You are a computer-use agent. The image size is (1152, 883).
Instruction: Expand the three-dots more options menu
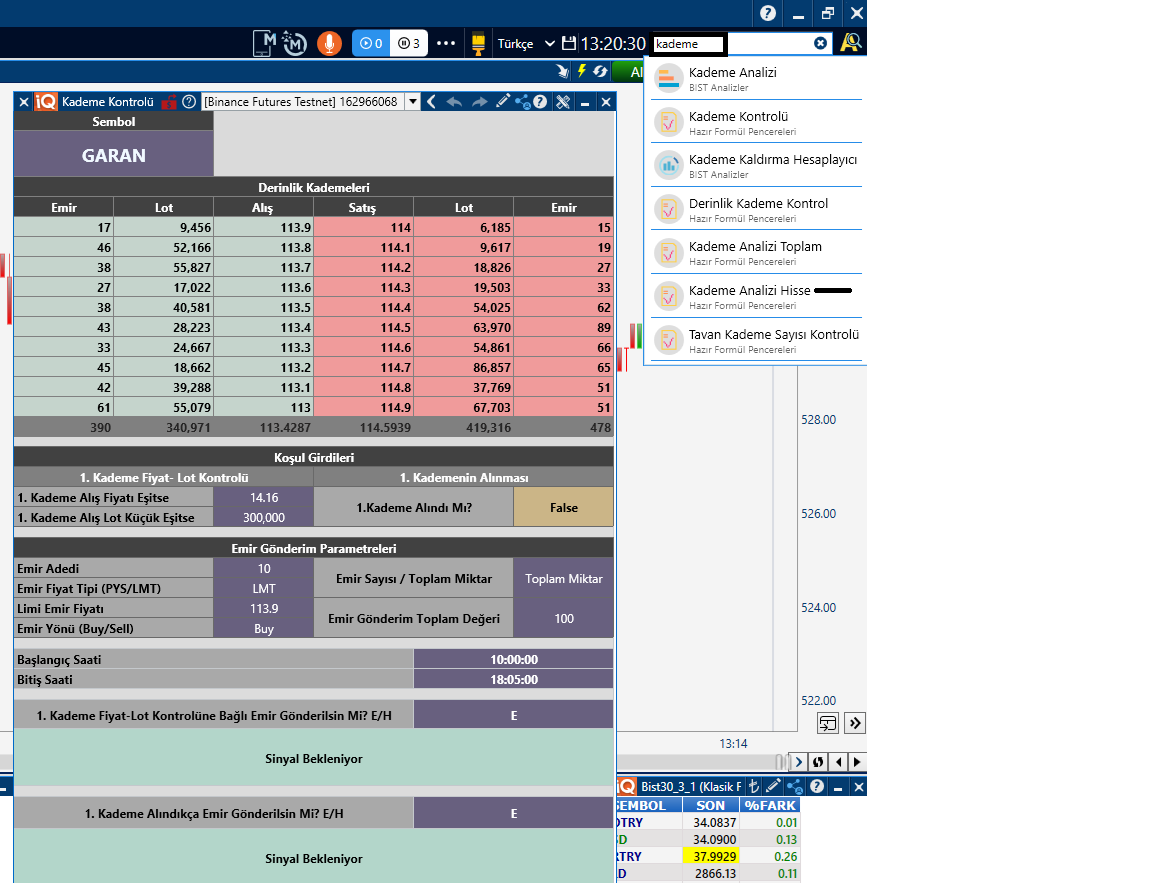pos(446,43)
